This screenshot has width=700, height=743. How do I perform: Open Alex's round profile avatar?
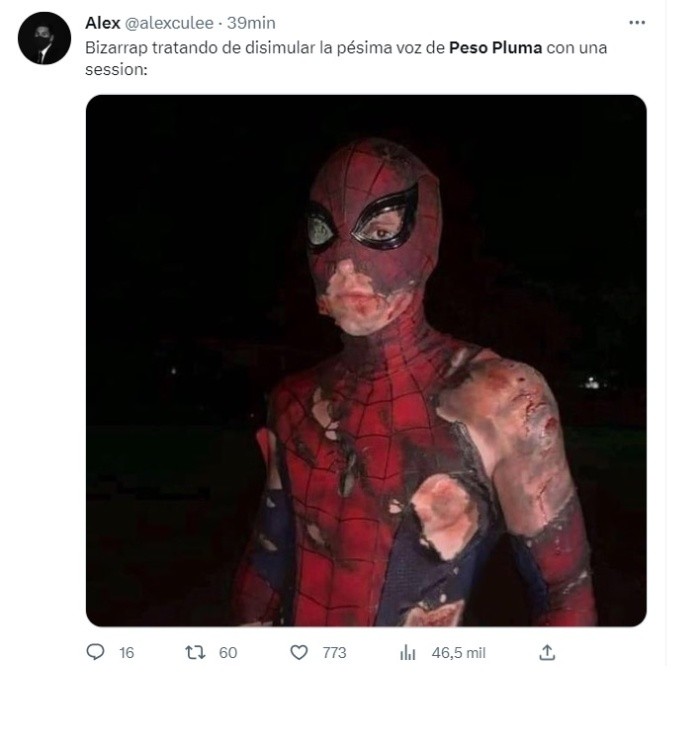coord(44,38)
